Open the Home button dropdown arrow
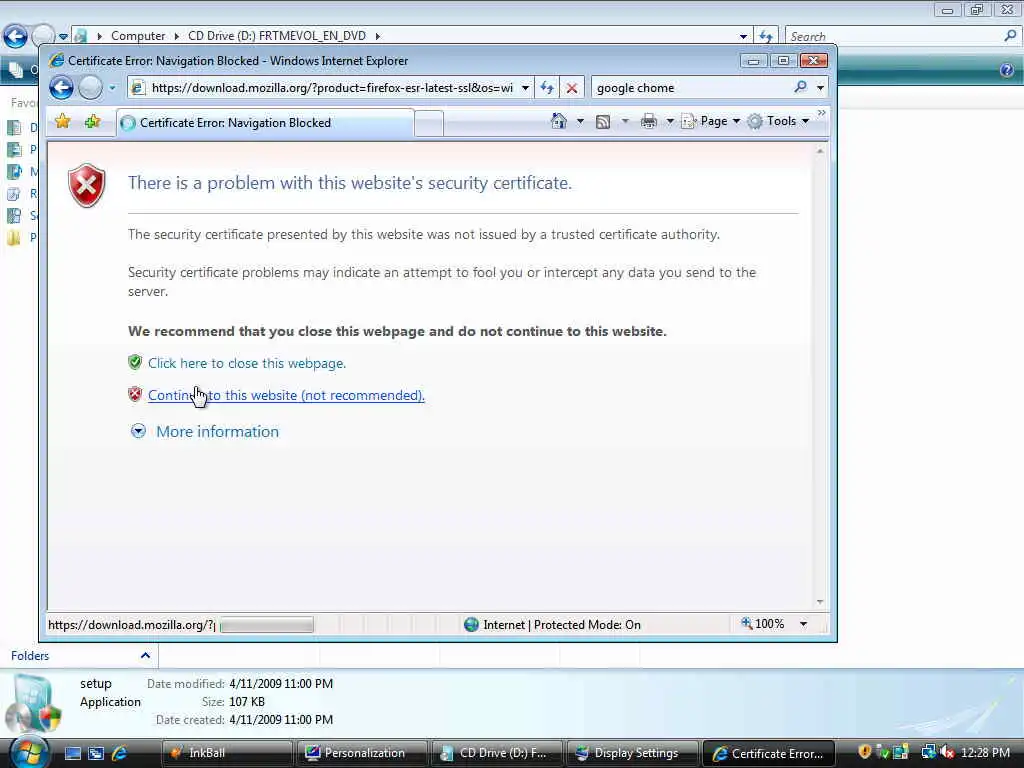 580,121
